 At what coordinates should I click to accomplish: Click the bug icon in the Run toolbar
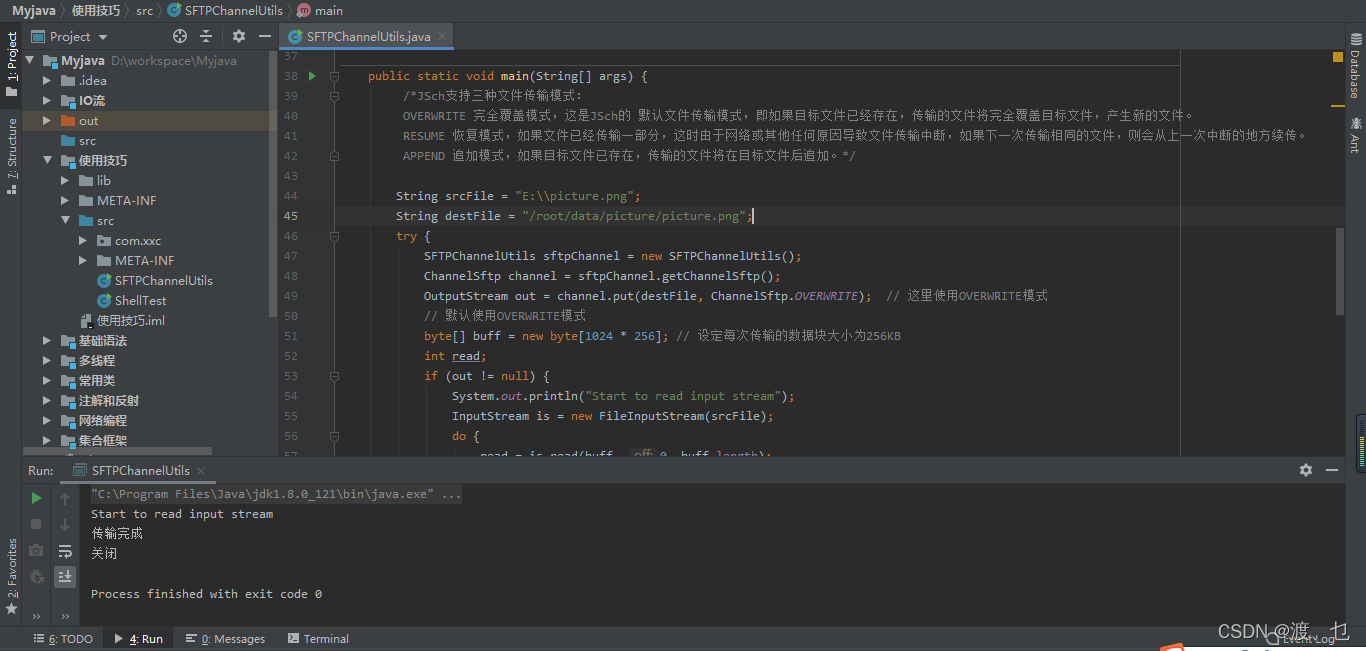coord(36,576)
